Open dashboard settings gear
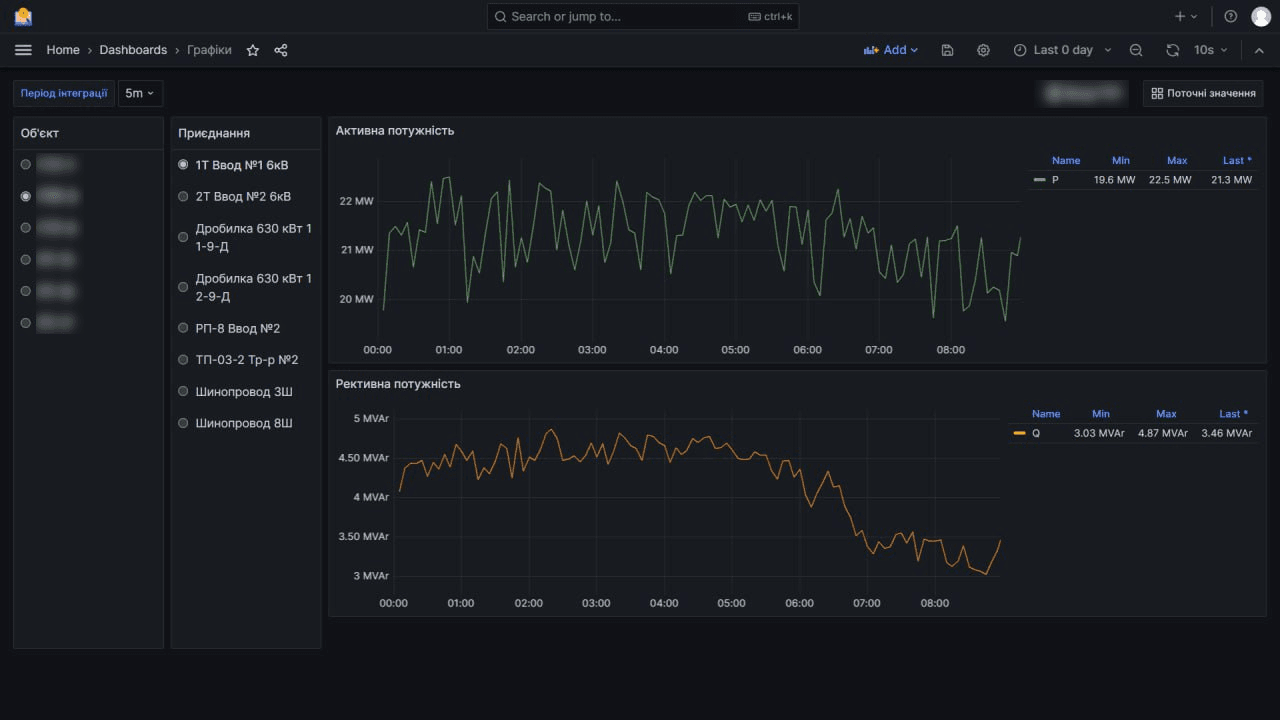The width and height of the screenshot is (1280, 720). [983, 50]
